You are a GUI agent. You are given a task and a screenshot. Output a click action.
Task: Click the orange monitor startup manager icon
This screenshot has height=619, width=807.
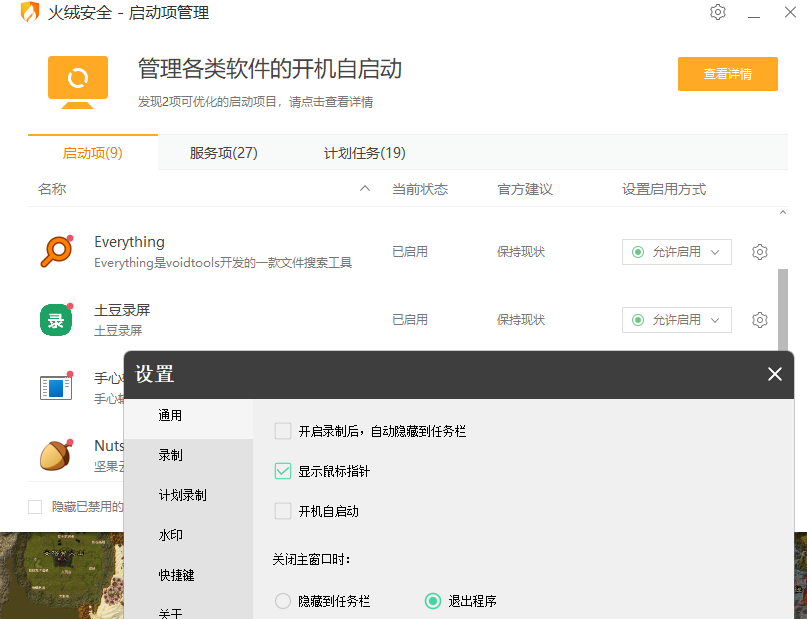pos(78,82)
